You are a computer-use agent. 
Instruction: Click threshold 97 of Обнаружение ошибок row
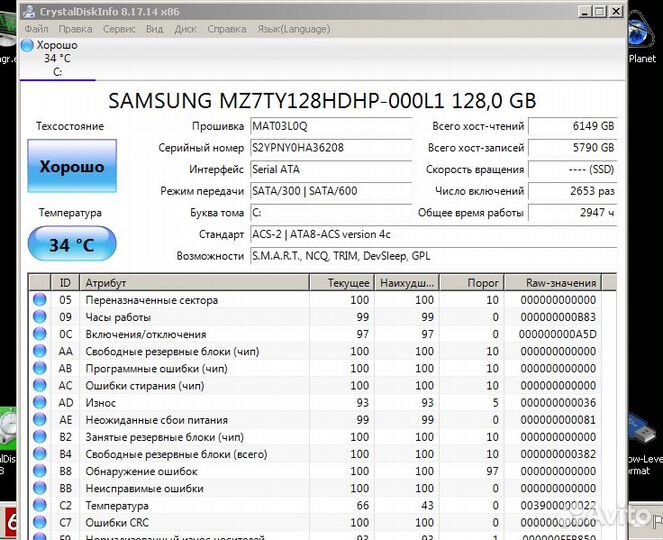(x=492, y=471)
